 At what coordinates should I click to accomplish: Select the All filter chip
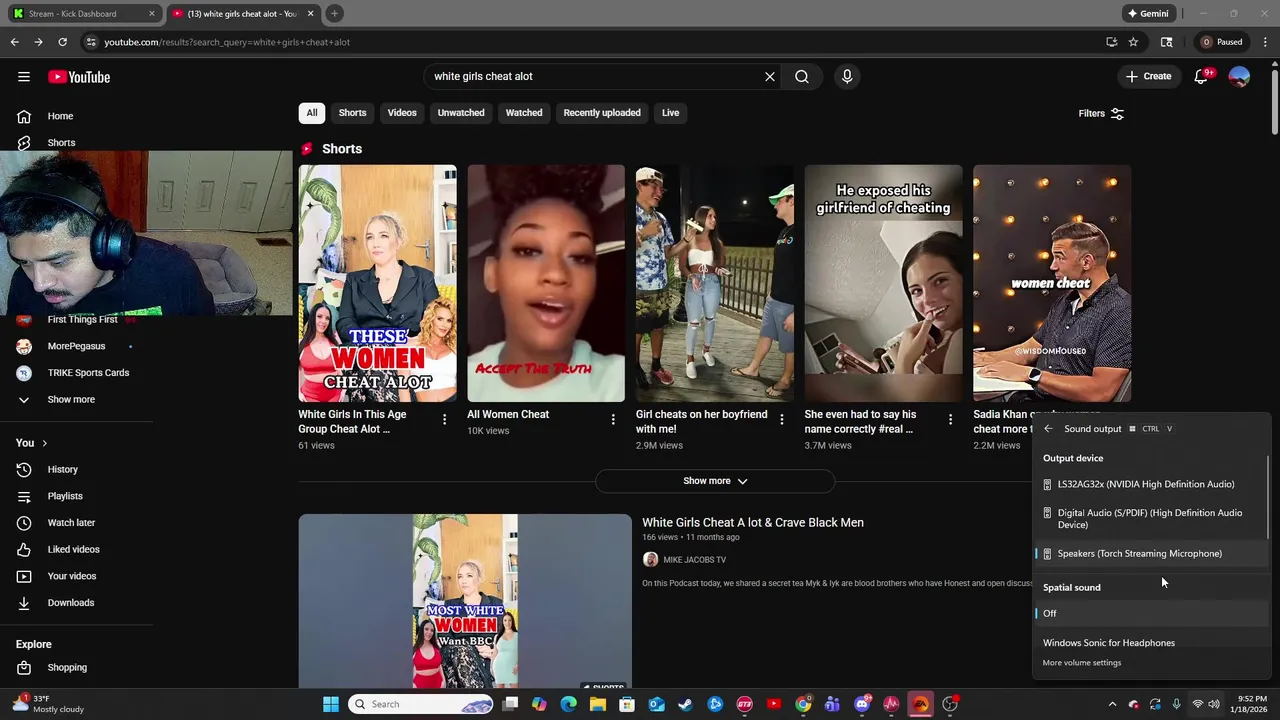point(312,113)
